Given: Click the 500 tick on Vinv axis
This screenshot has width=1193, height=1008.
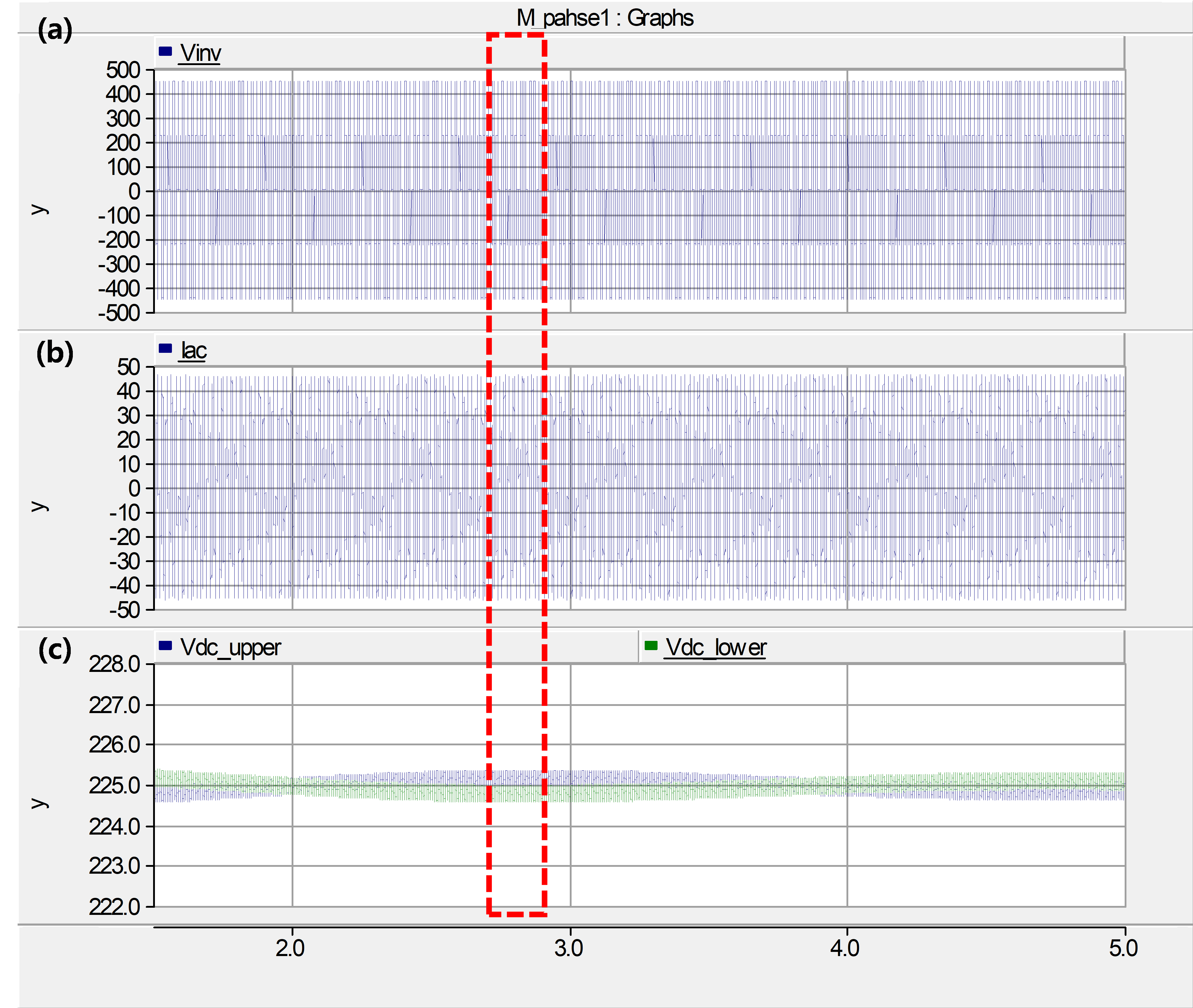Looking at the screenshot, I should coord(123,70).
